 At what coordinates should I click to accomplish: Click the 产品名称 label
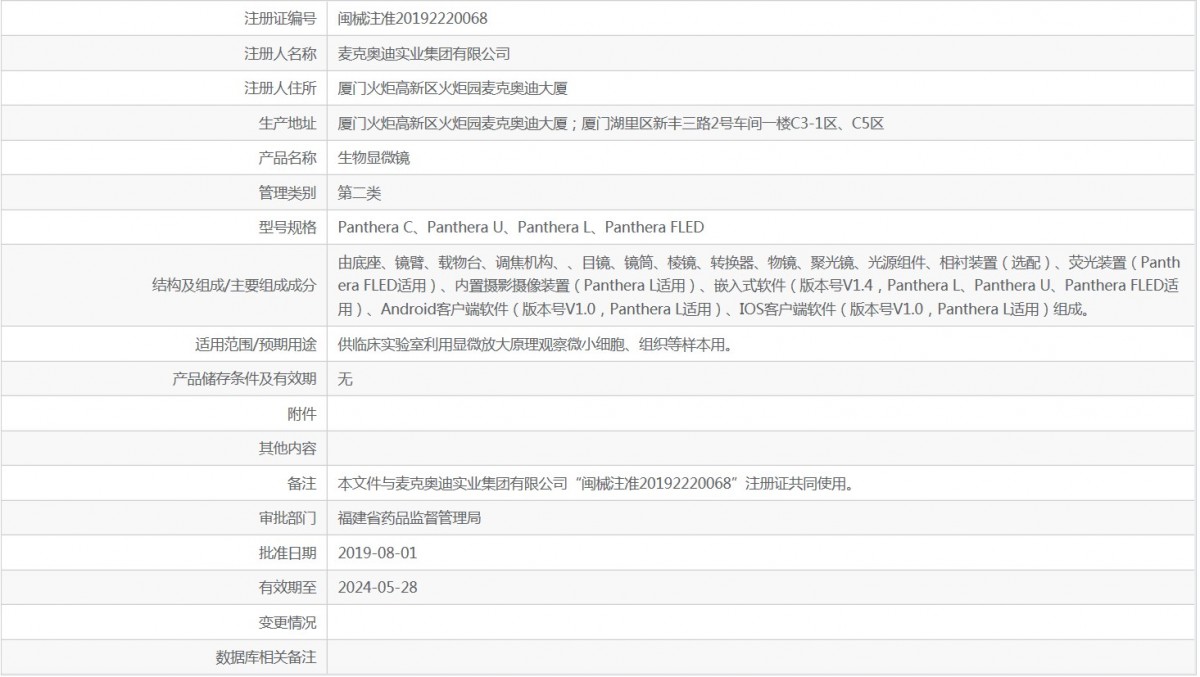(x=288, y=158)
